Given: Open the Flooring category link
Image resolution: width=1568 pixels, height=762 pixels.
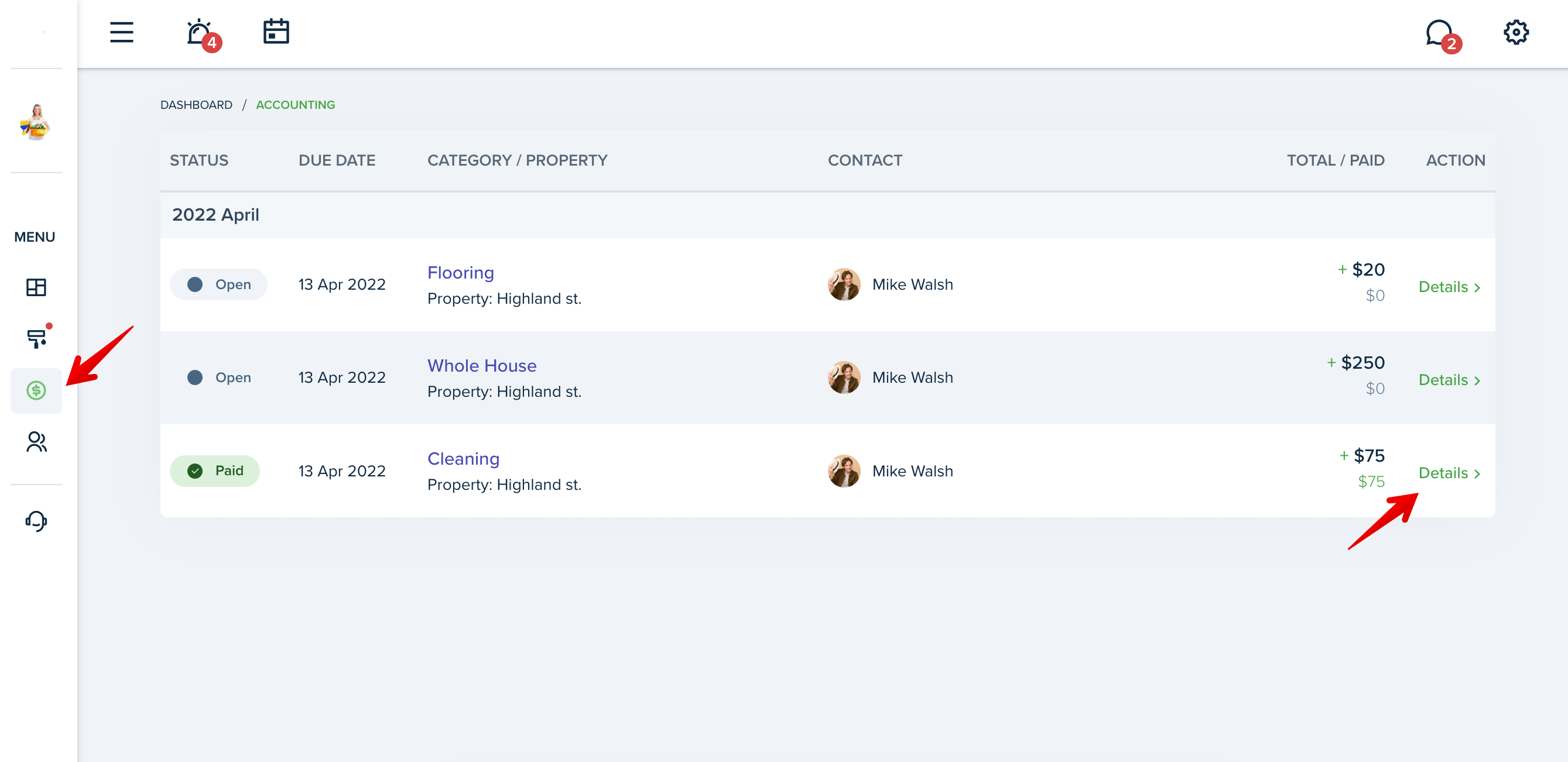Looking at the screenshot, I should point(460,272).
